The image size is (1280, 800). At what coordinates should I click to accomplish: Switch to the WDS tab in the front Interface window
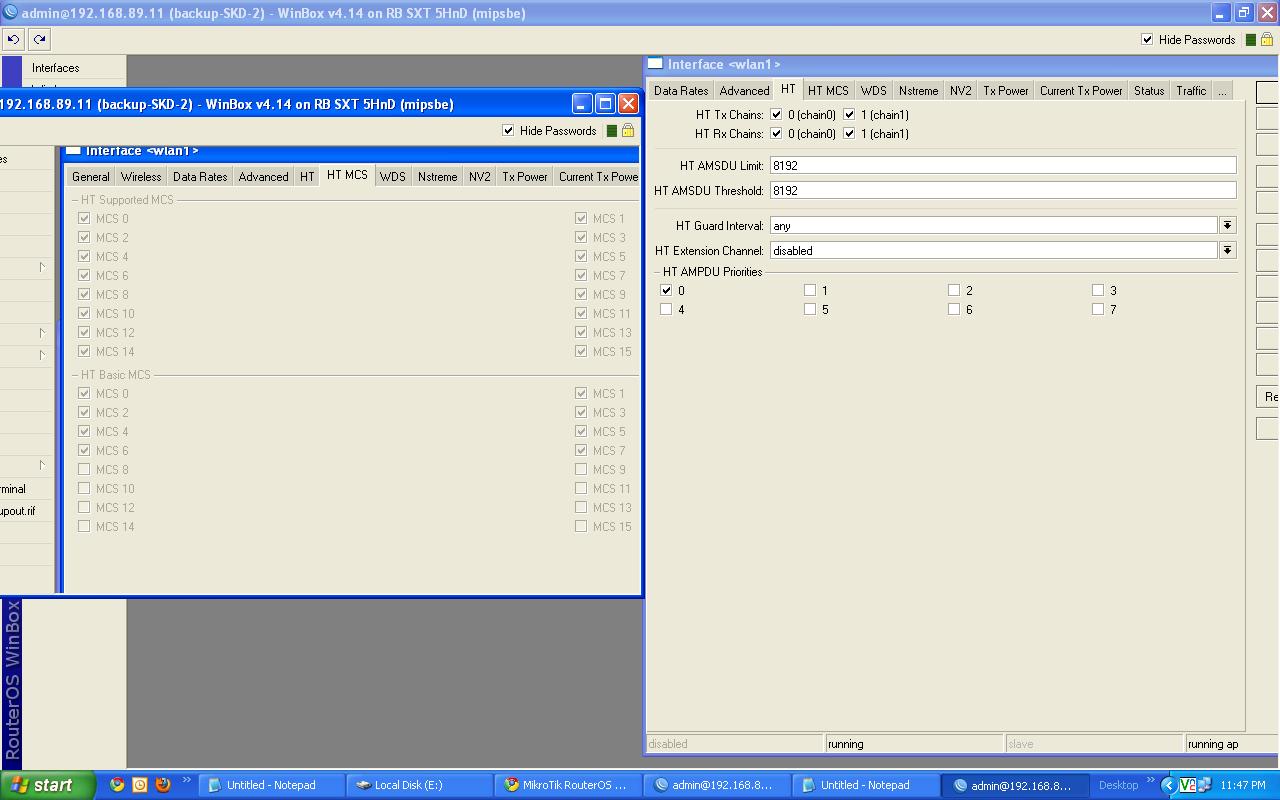[x=393, y=177]
